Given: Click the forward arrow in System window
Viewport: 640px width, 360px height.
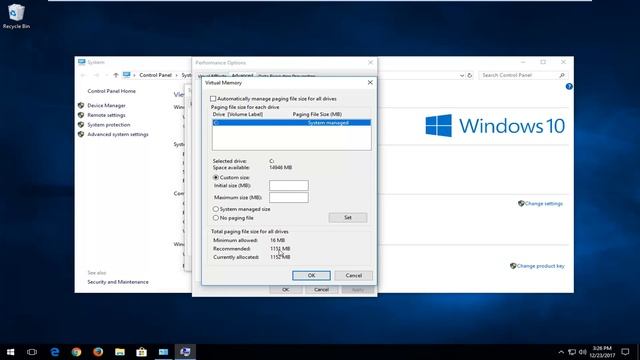Looking at the screenshot, I should tap(96, 75).
